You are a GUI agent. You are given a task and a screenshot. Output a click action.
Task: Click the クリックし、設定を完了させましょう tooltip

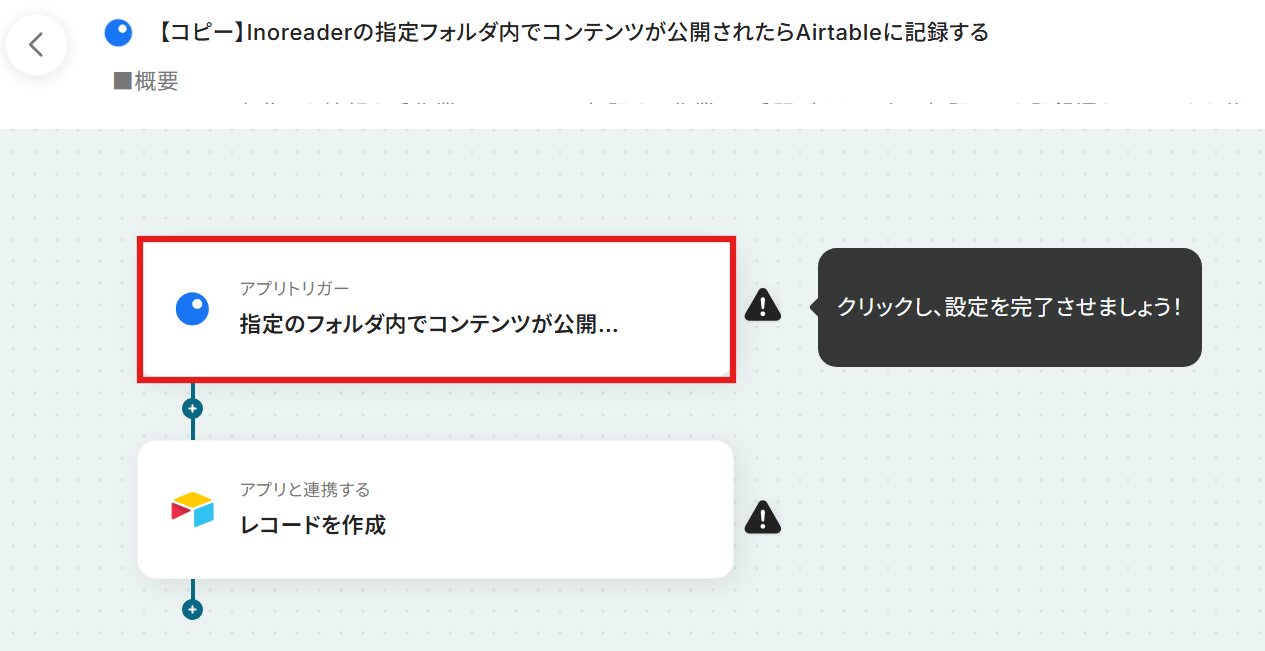1009,307
